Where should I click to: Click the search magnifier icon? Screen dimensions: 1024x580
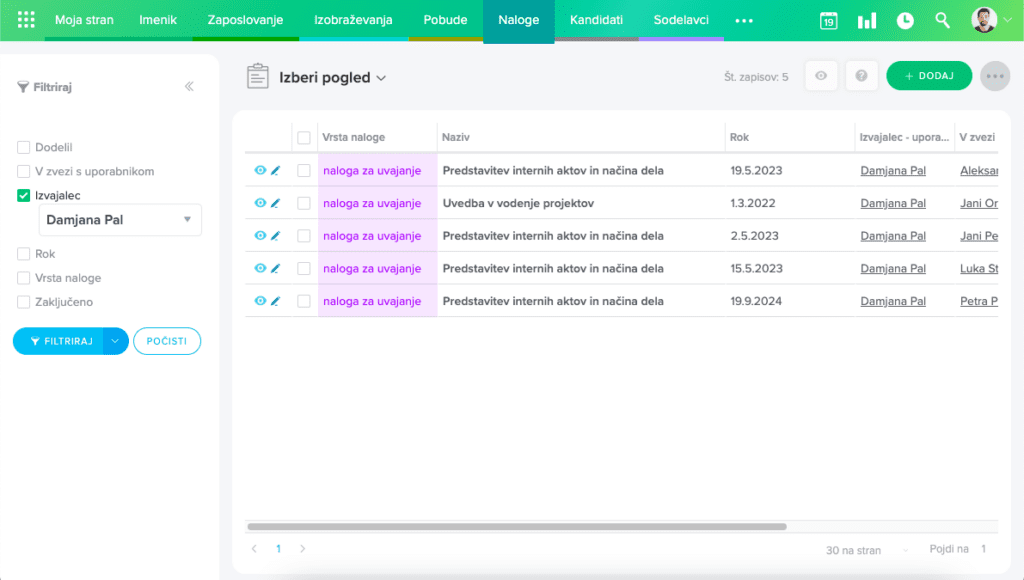[x=942, y=21]
